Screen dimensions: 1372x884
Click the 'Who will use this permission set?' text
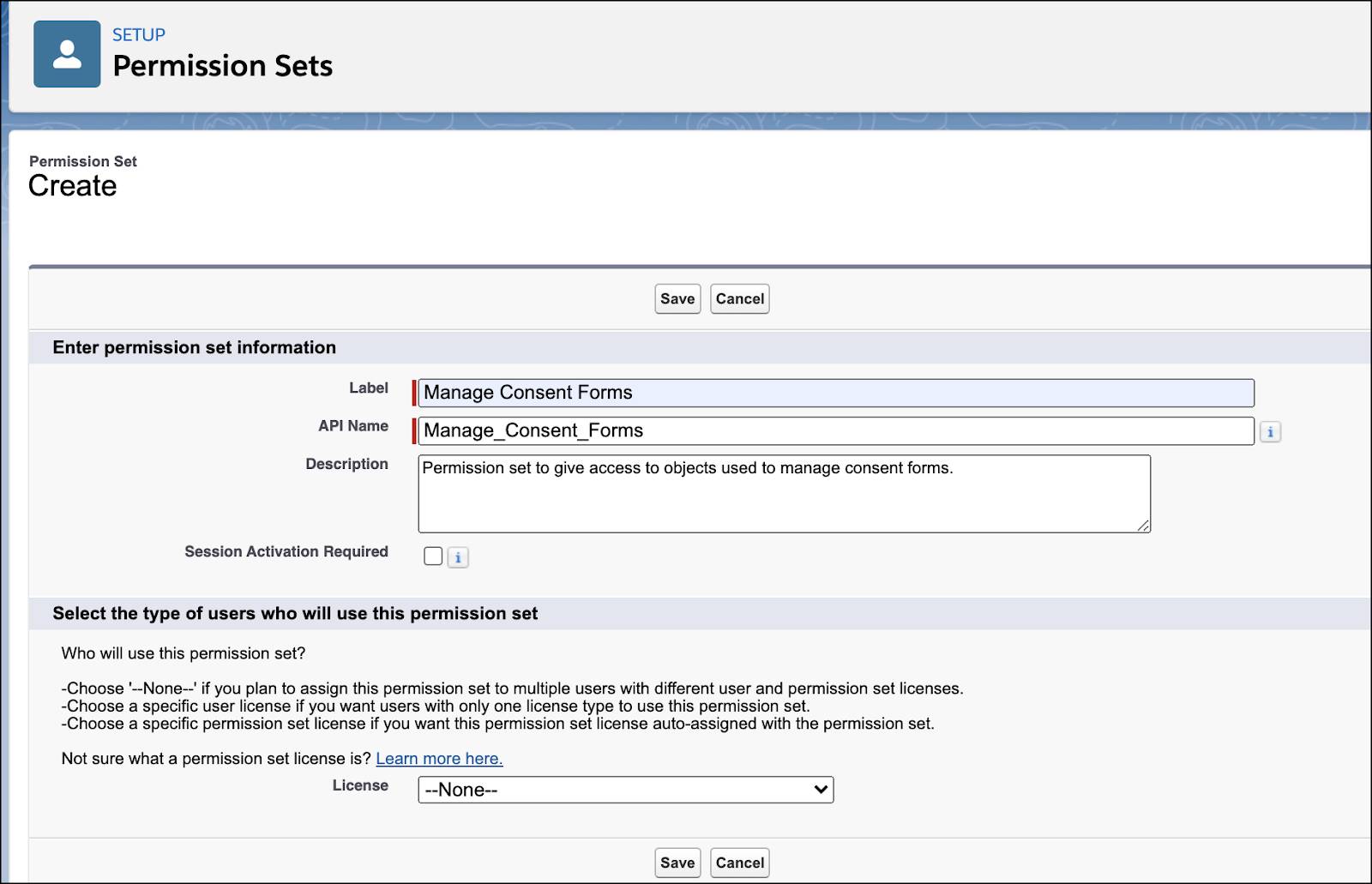tap(184, 653)
